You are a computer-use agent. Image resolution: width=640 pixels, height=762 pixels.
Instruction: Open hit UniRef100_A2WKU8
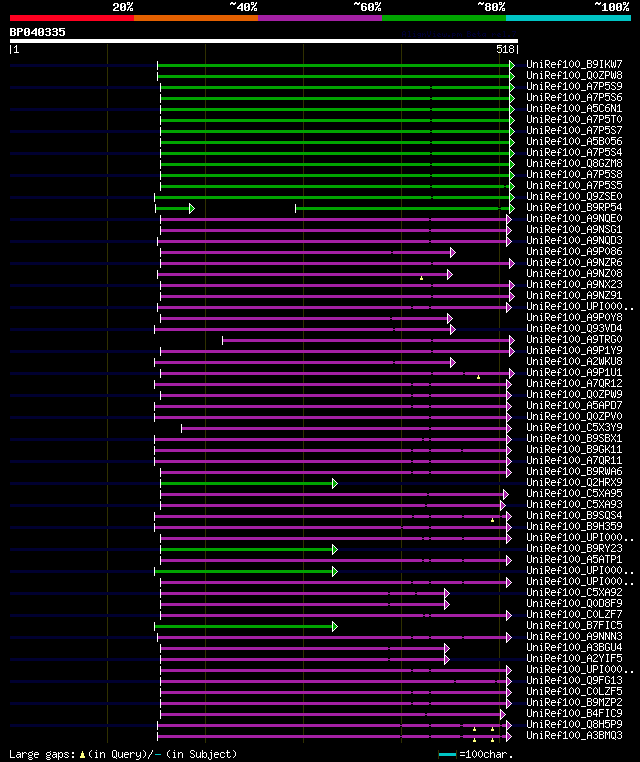pyautogui.click(x=574, y=362)
